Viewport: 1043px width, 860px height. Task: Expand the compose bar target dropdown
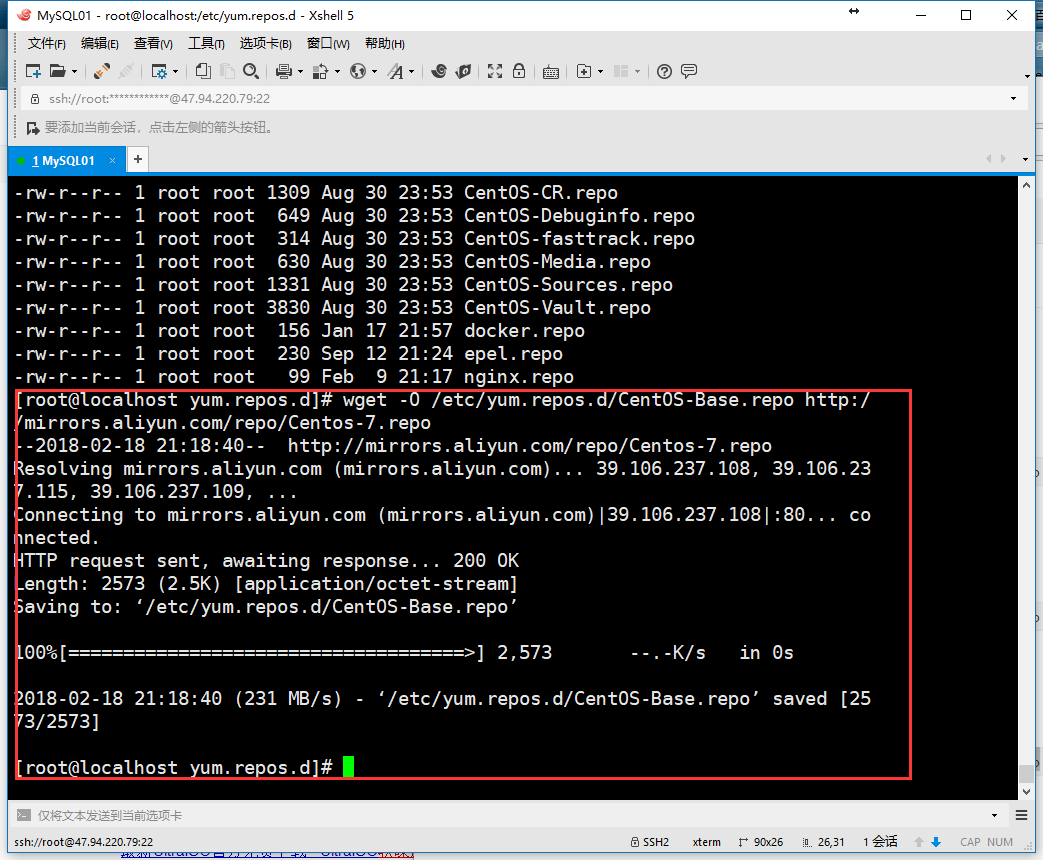coord(994,815)
